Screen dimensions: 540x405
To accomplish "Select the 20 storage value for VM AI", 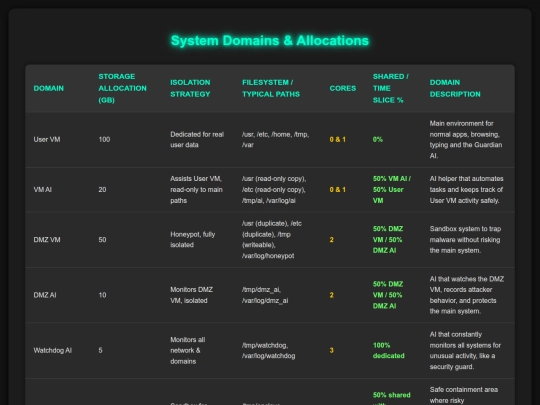I will point(102,190).
